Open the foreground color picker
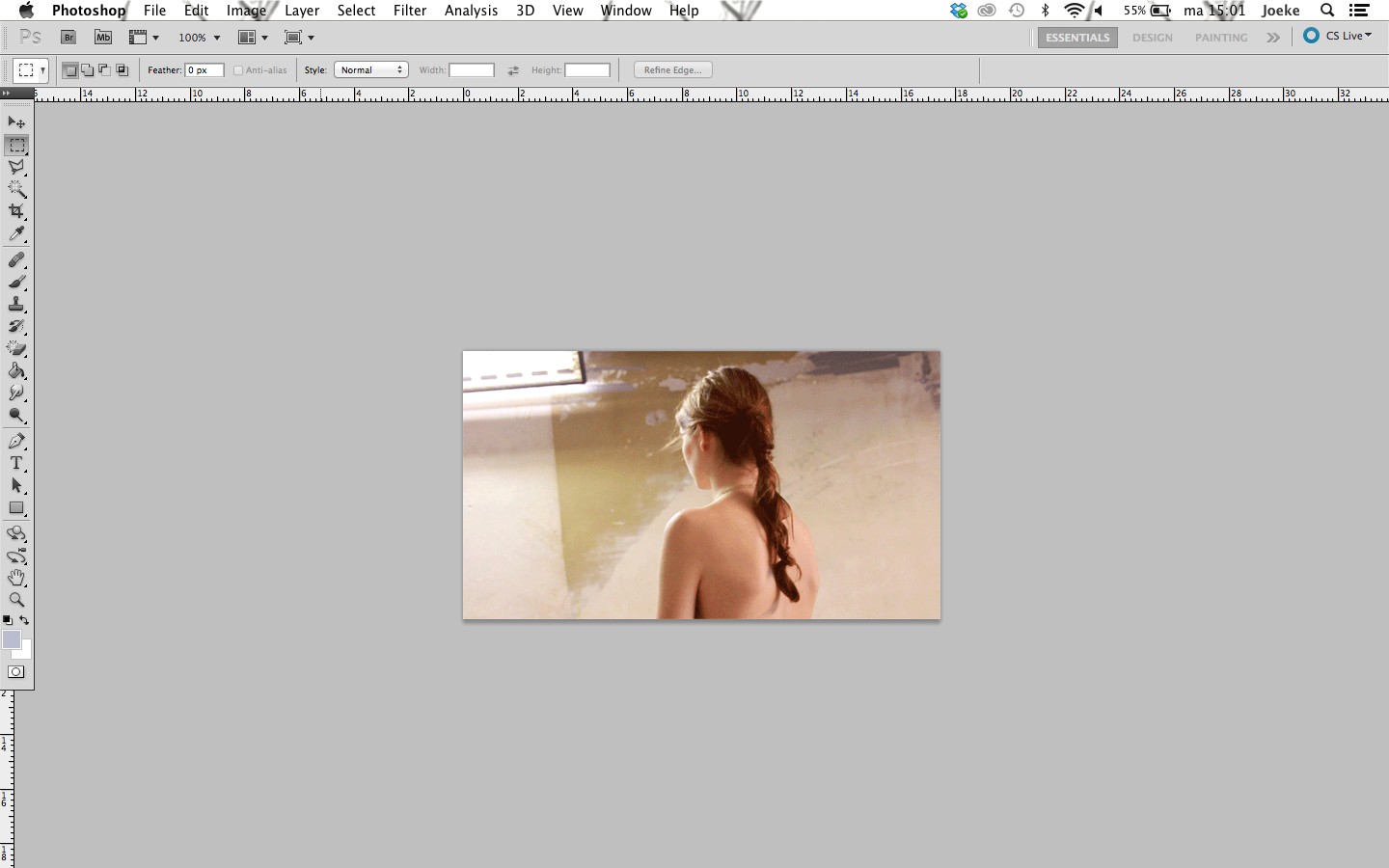 coord(11,639)
